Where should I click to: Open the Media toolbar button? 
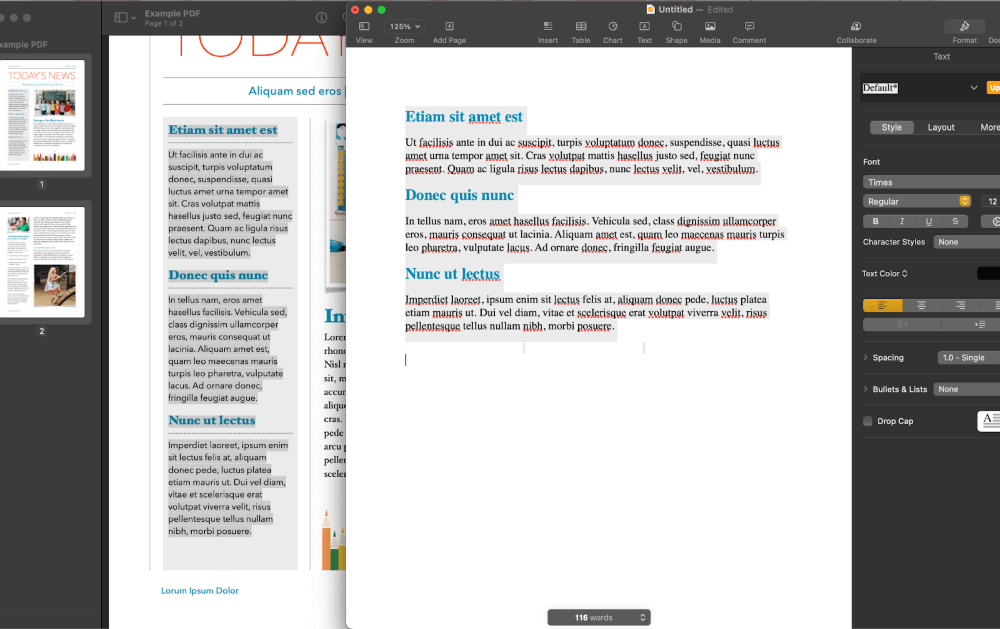pos(709,26)
